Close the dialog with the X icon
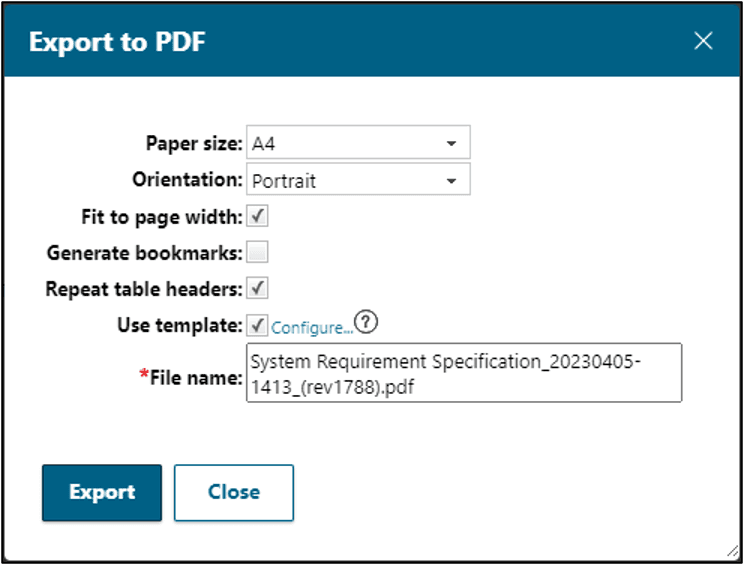 [704, 41]
